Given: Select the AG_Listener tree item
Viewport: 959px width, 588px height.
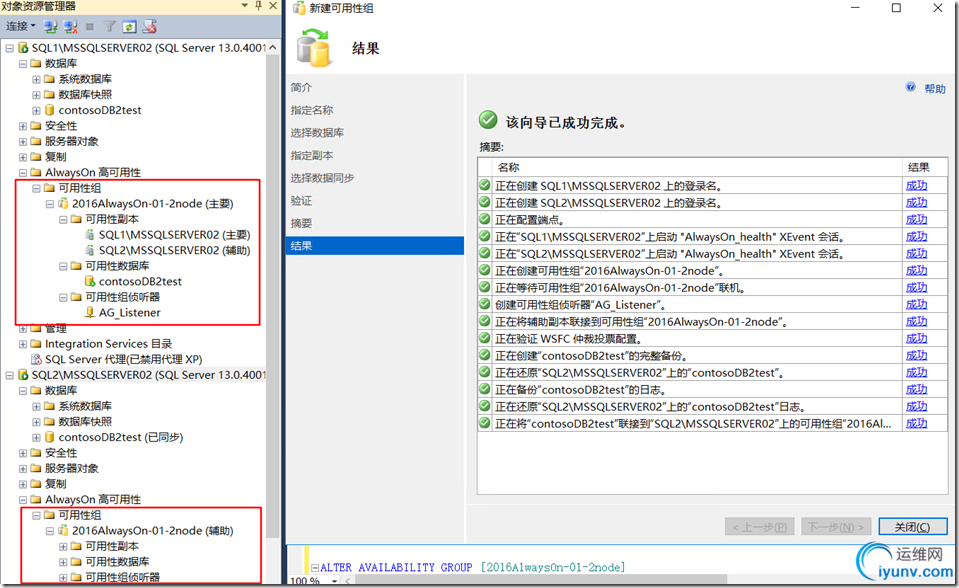Looking at the screenshot, I should (x=130, y=312).
